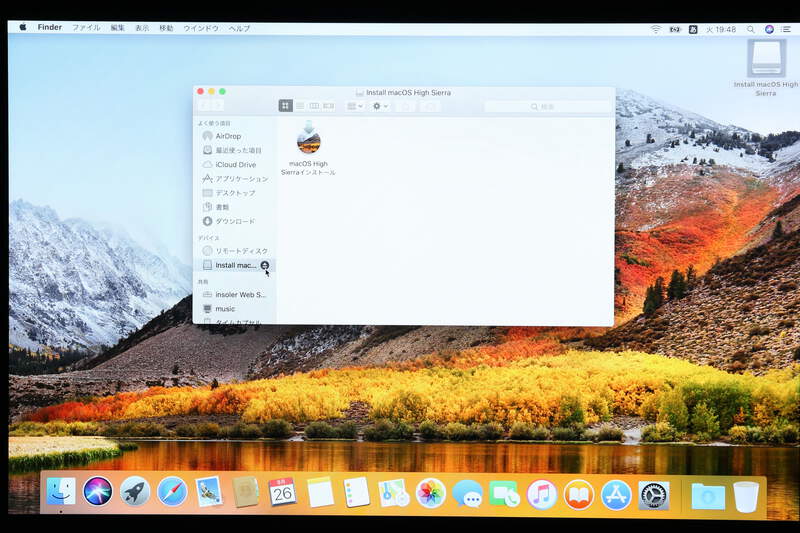Open App Store from the Dock
Screen dimensions: 800x533
(x=616, y=495)
